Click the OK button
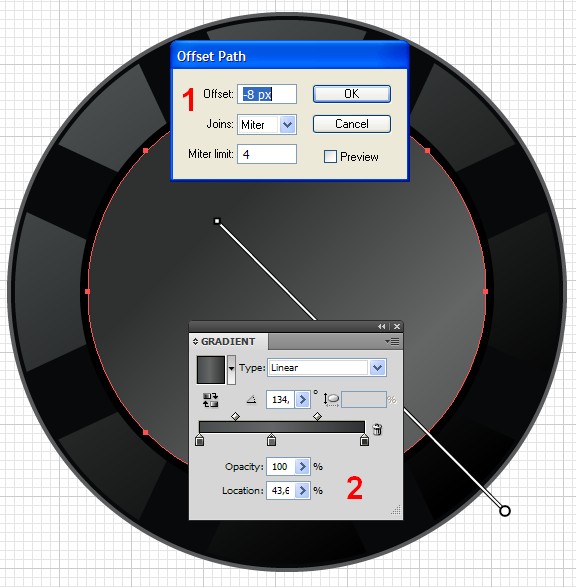Viewport: 576px width, 587px height. click(x=352, y=94)
